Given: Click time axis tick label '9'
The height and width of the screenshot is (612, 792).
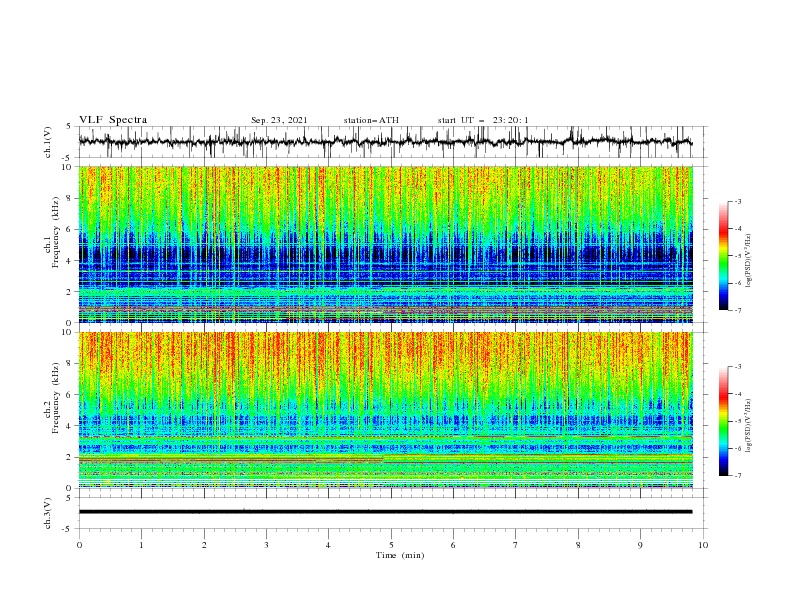Looking at the screenshot, I should (640, 545).
